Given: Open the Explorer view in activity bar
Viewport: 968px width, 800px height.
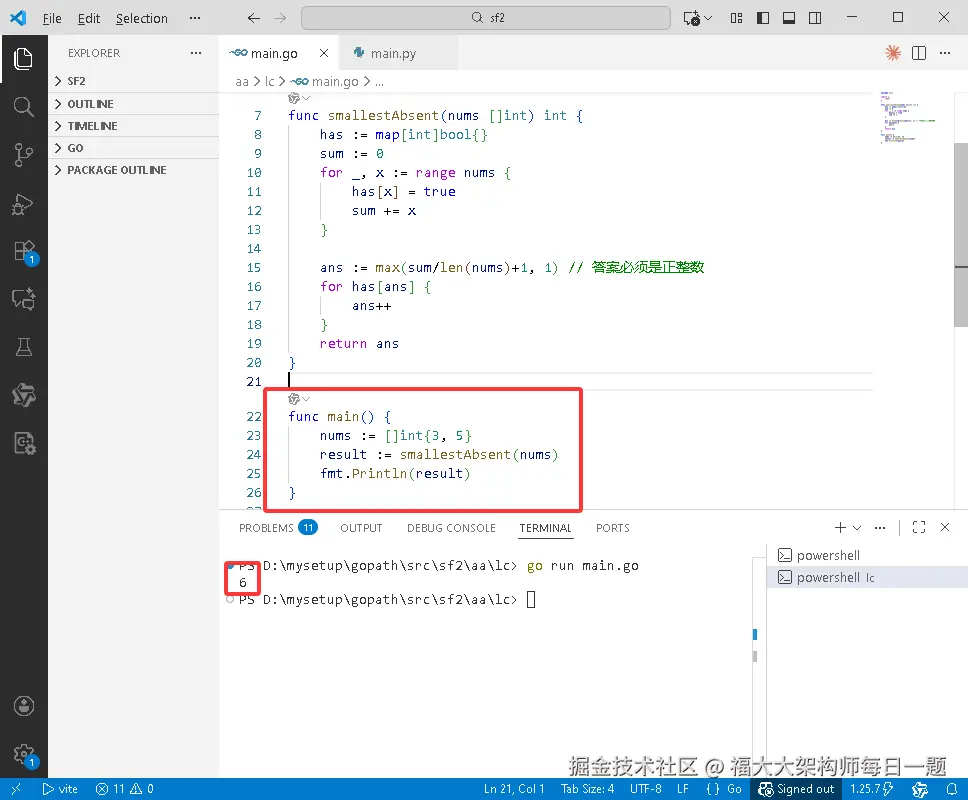Looking at the screenshot, I should (23, 59).
